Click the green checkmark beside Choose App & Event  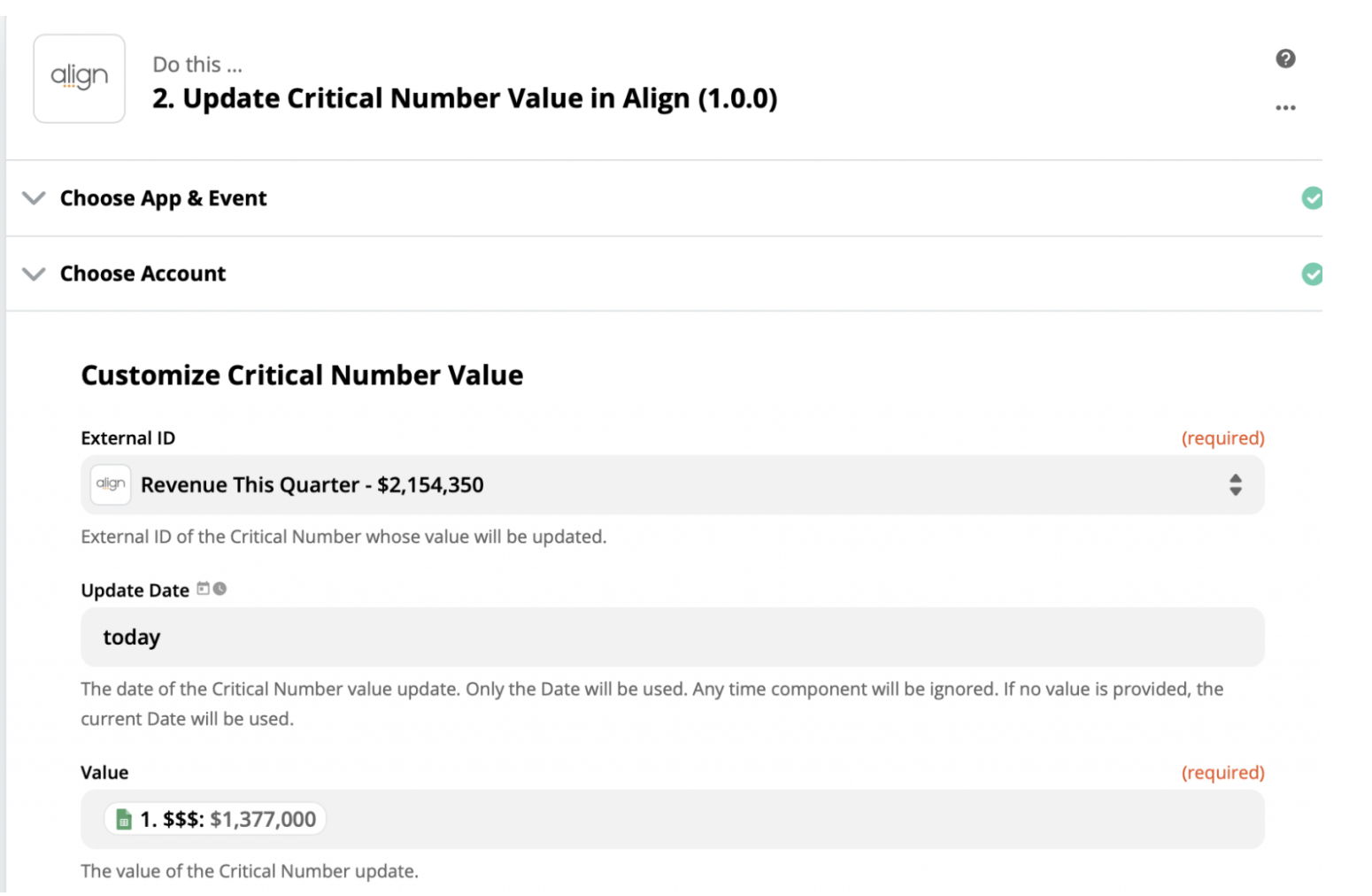(1312, 198)
